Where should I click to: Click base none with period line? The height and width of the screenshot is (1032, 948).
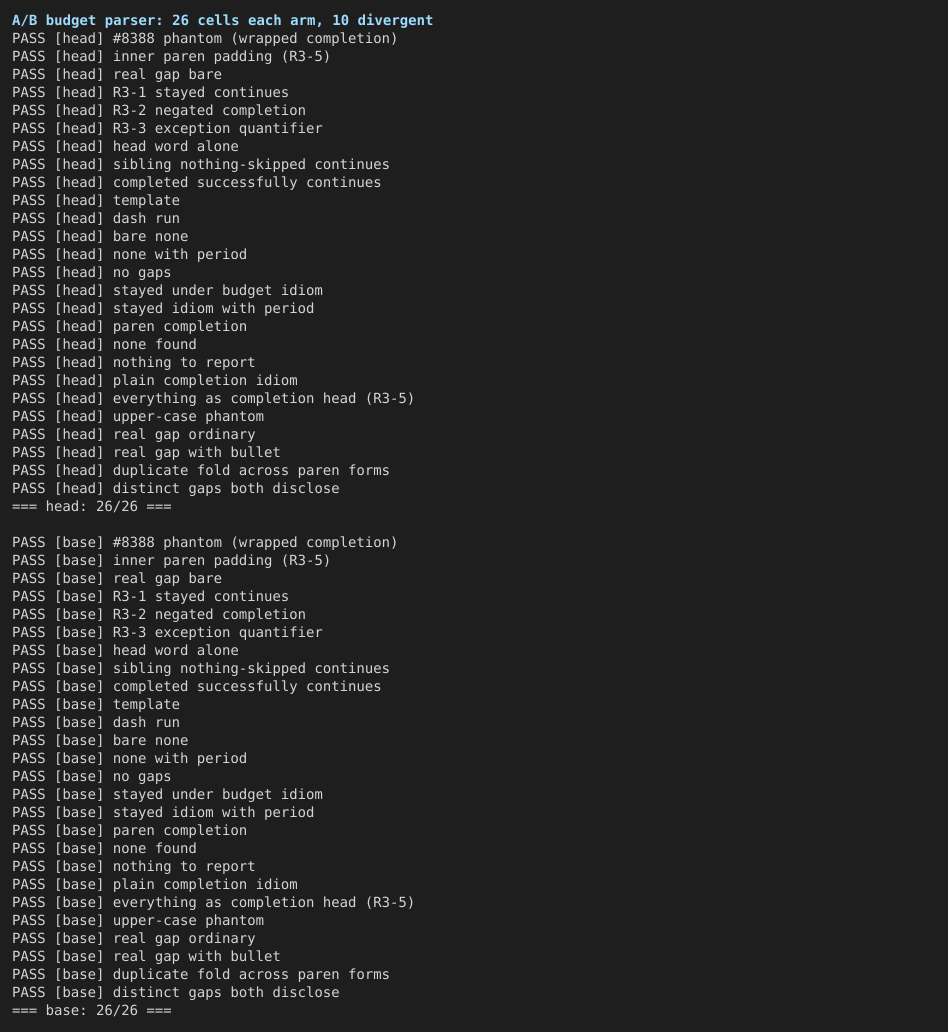129,758
